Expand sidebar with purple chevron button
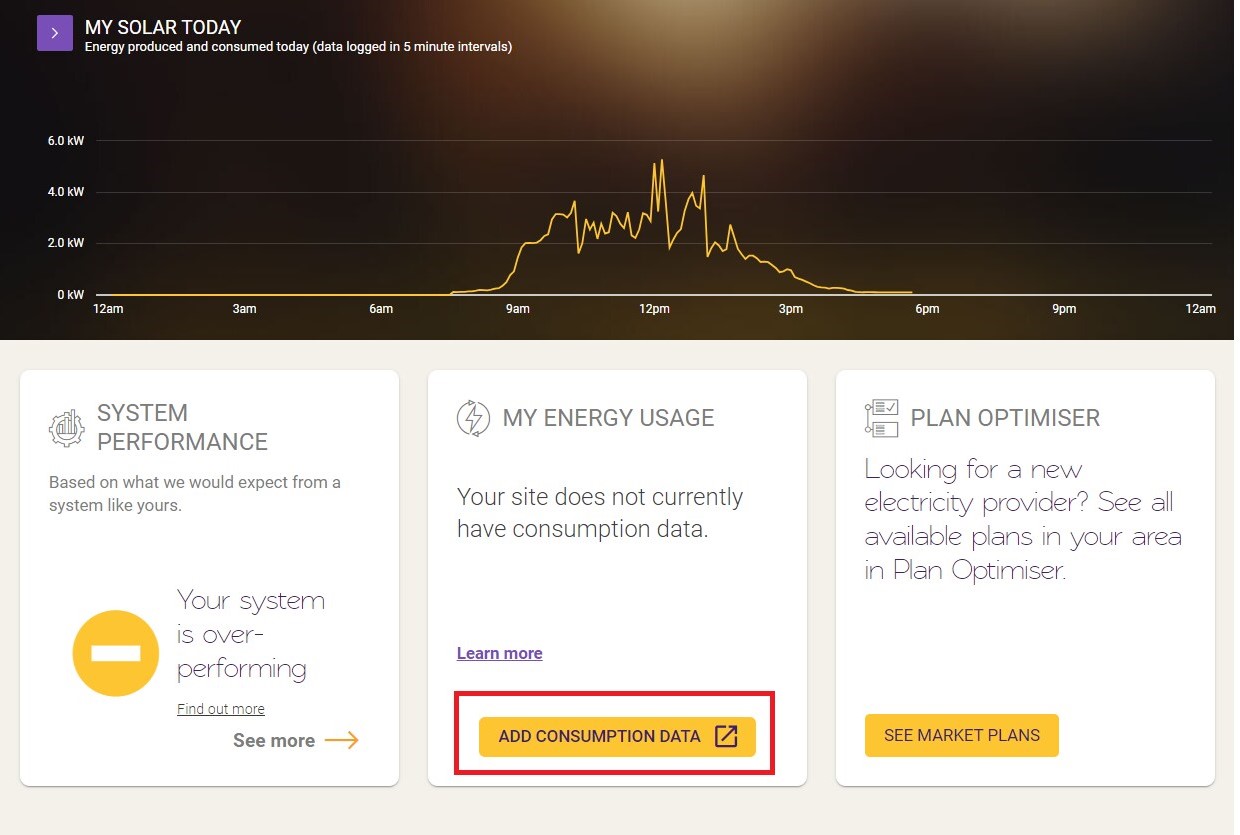 pyautogui.click(x=55, y=33)
